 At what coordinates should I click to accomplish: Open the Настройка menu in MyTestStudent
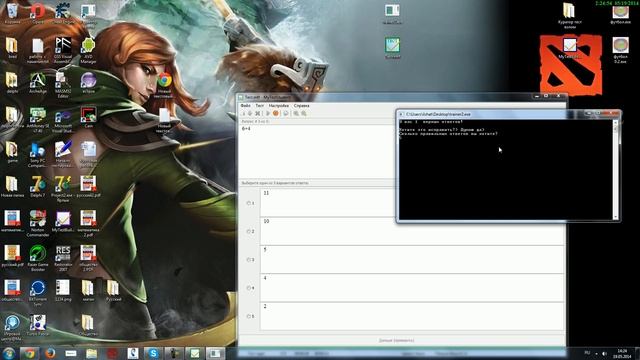[x=279, y=105]
